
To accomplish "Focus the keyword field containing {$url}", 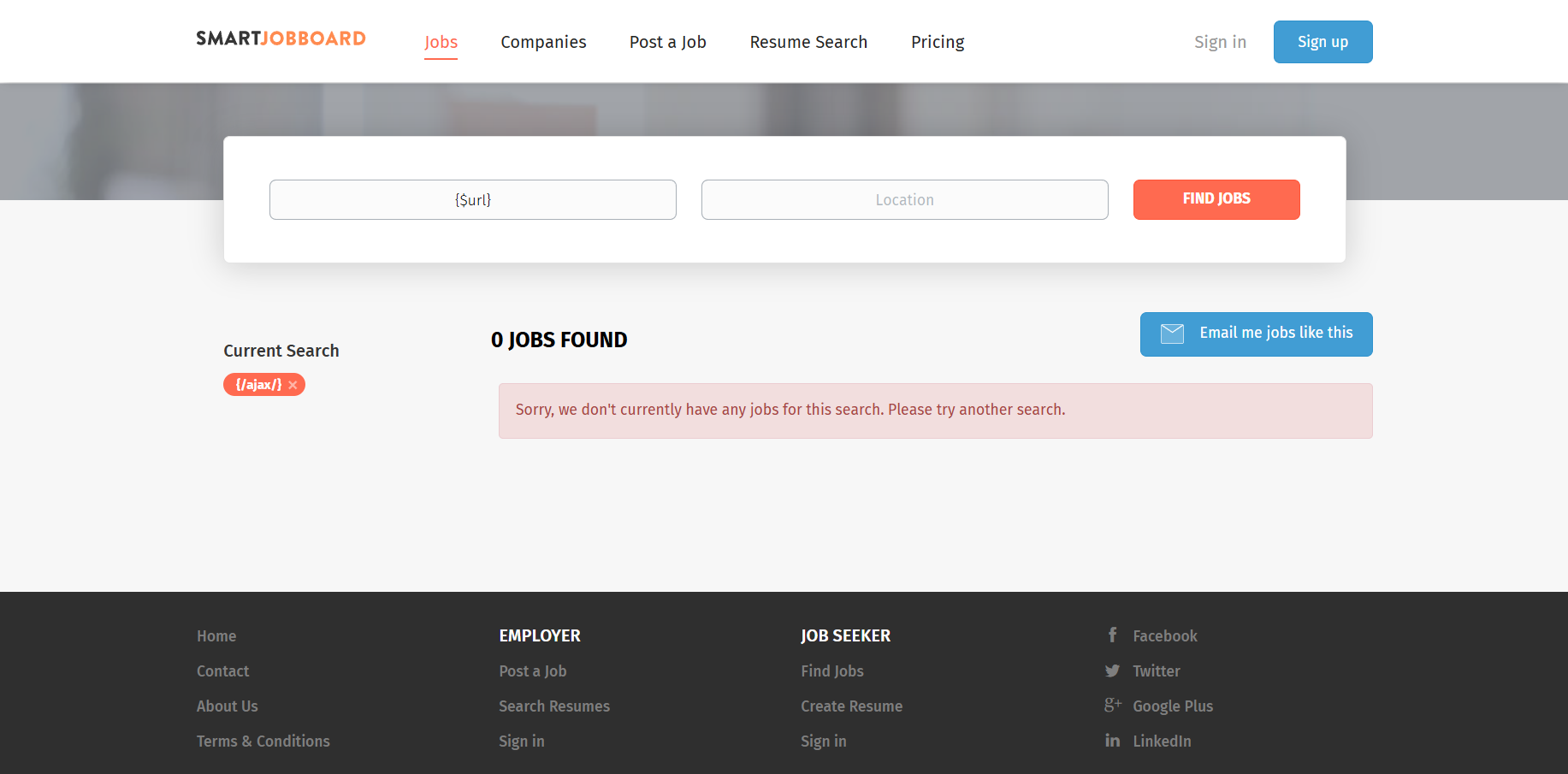I will [472, 199].
